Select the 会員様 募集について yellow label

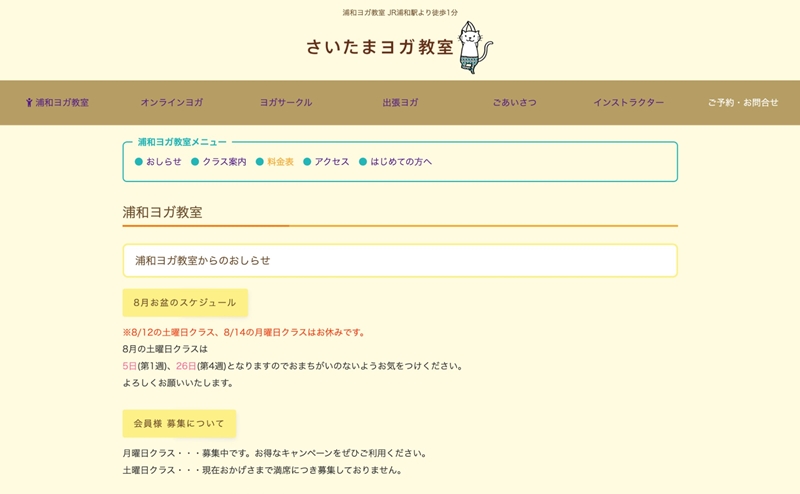(x=179, y=423)
